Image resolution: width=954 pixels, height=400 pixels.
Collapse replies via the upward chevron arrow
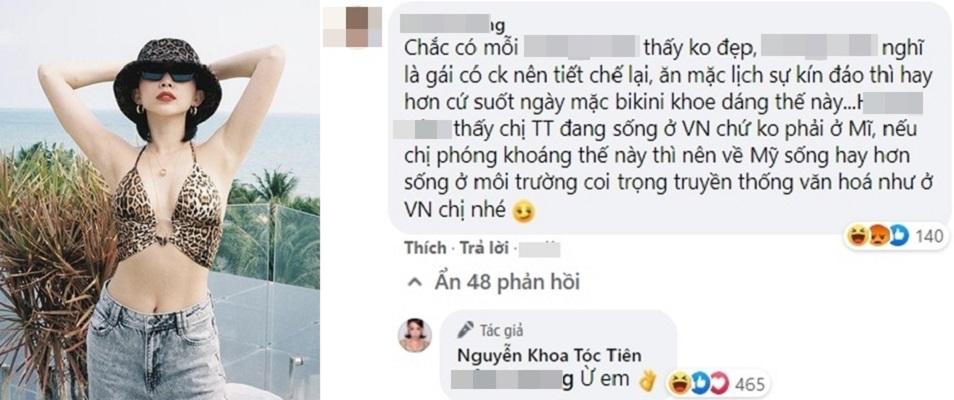click(x=416, y=282)
